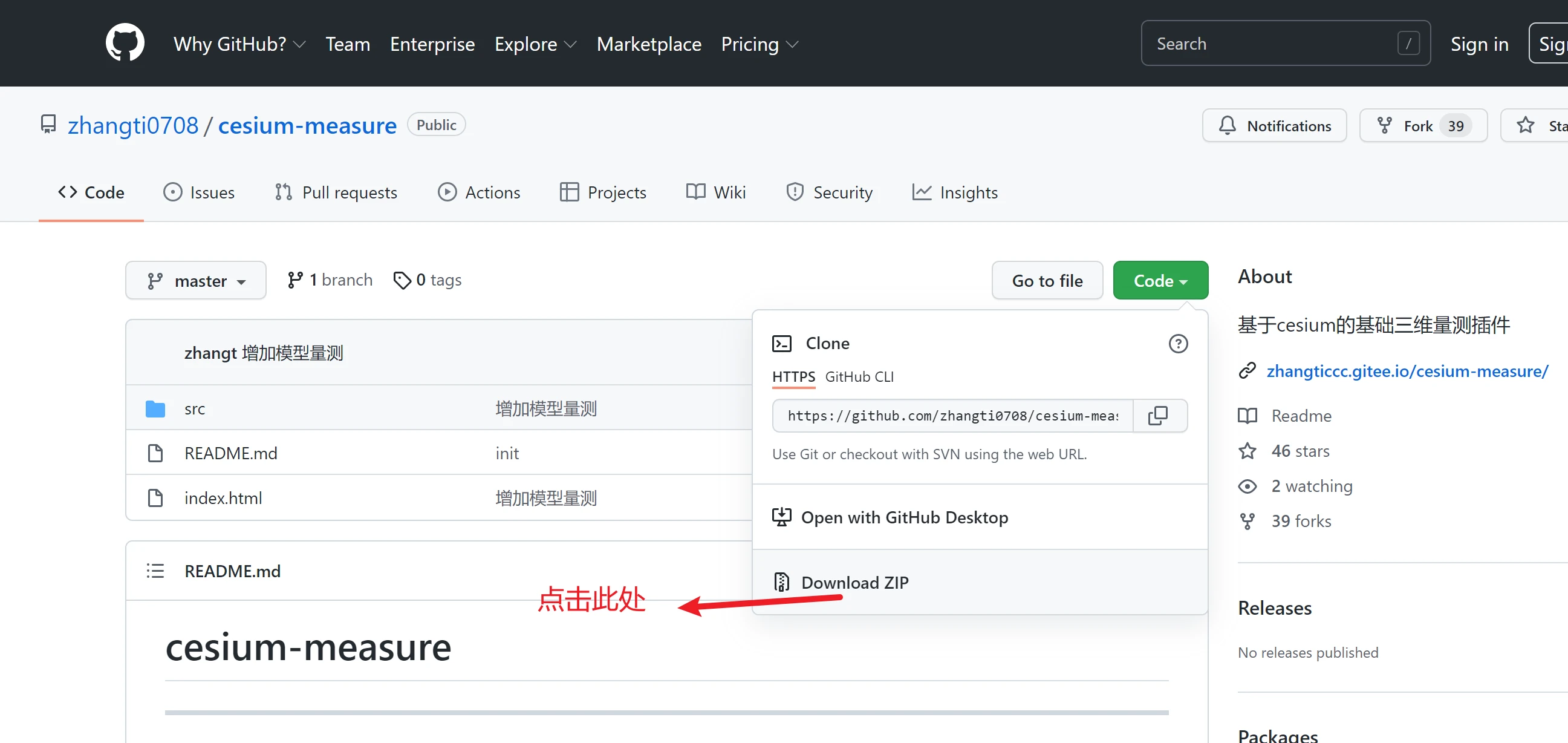Click README.md heading in the readme box
Viewport: 1568px width, 743px height.
pos(233,571)
